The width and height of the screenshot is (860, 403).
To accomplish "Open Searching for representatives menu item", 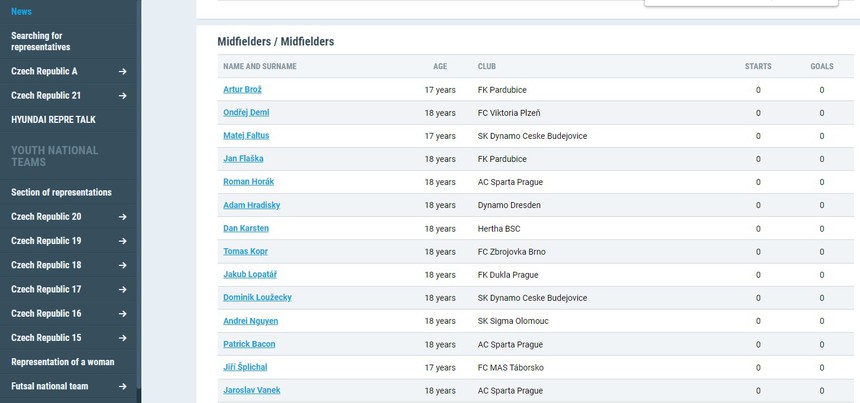I will pos(41,41).
